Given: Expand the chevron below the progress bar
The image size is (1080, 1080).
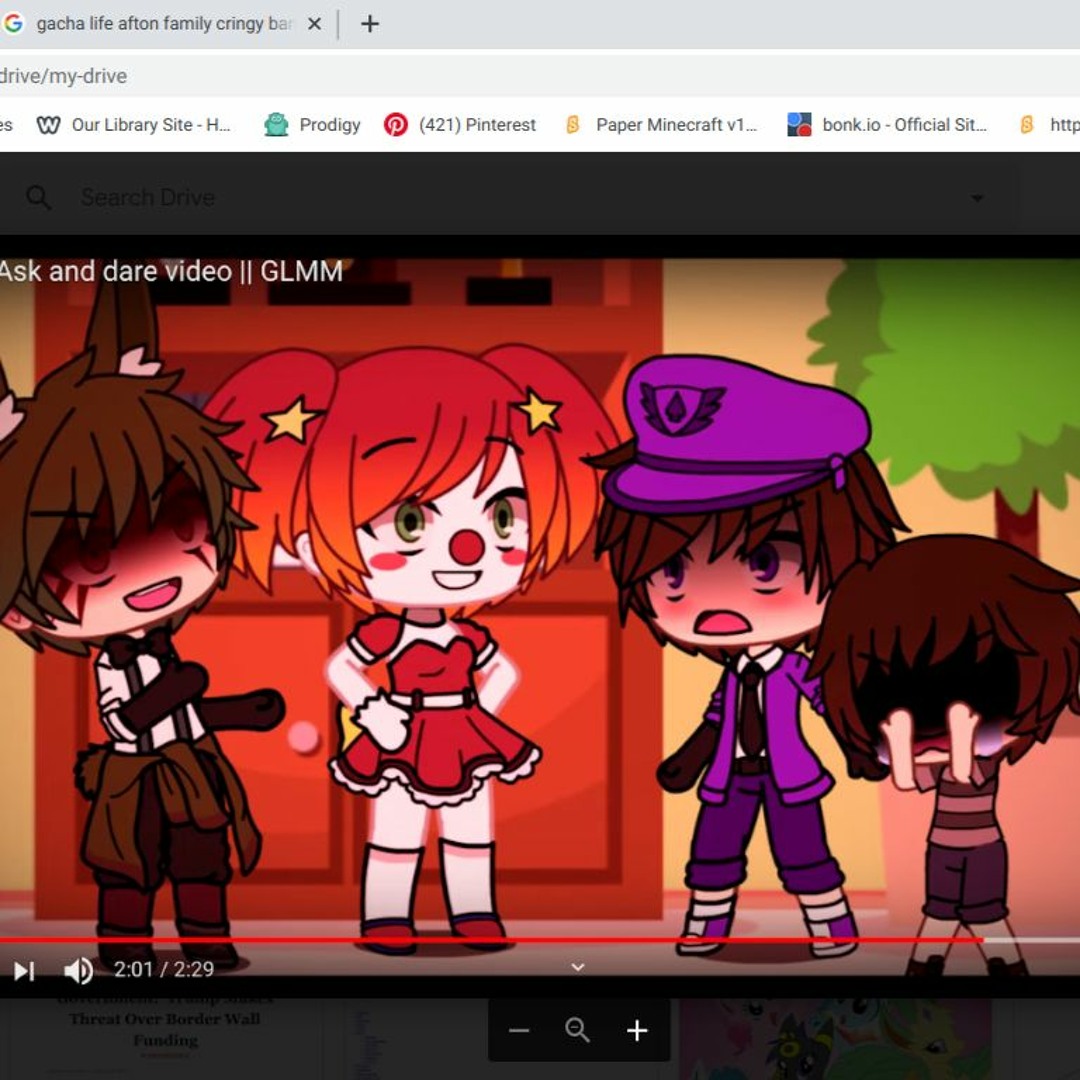Looking at the screenshot, I should pyautogui.click(x=578, y=967).
